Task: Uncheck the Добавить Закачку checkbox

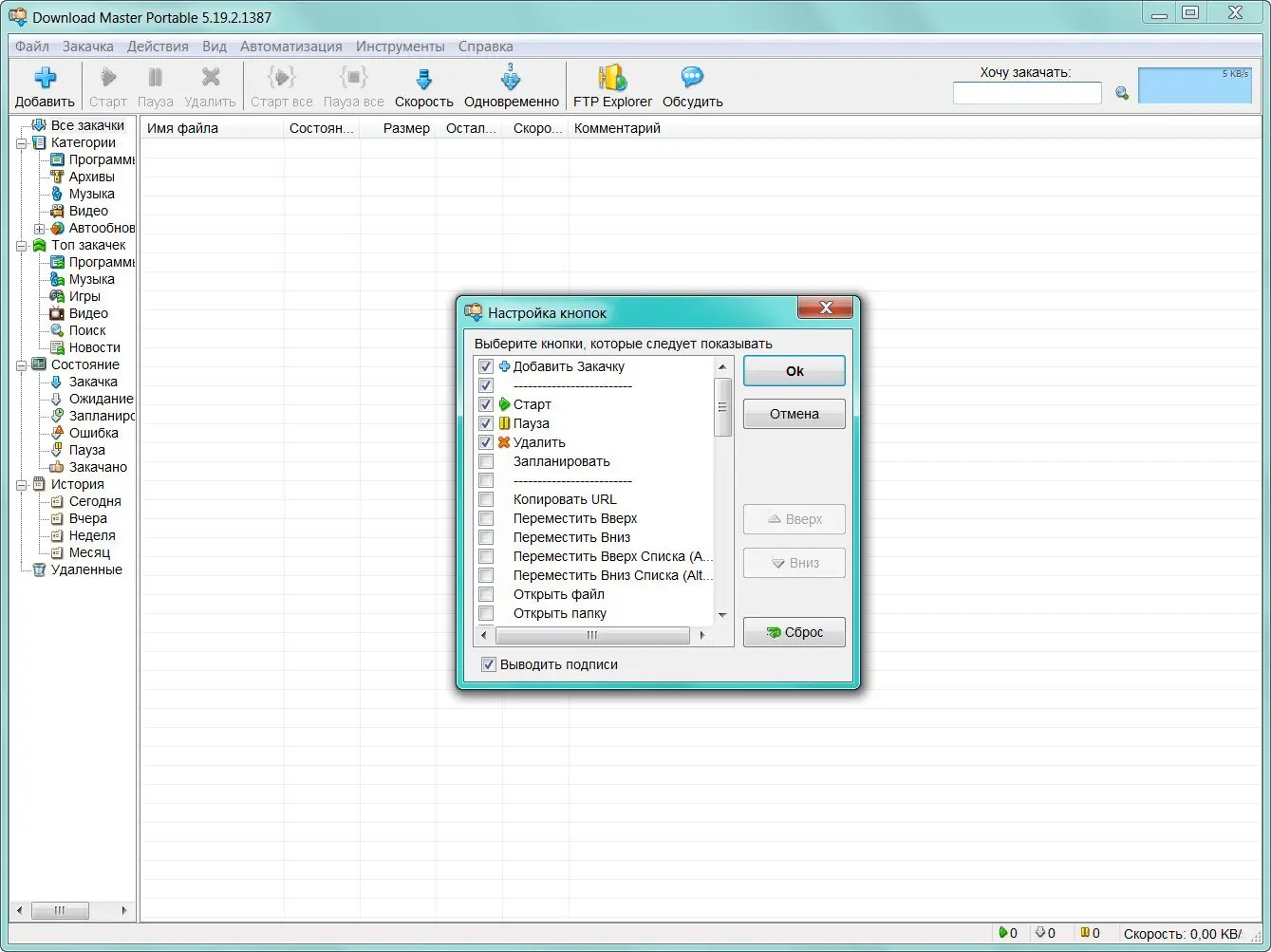Action: point(486,366)
